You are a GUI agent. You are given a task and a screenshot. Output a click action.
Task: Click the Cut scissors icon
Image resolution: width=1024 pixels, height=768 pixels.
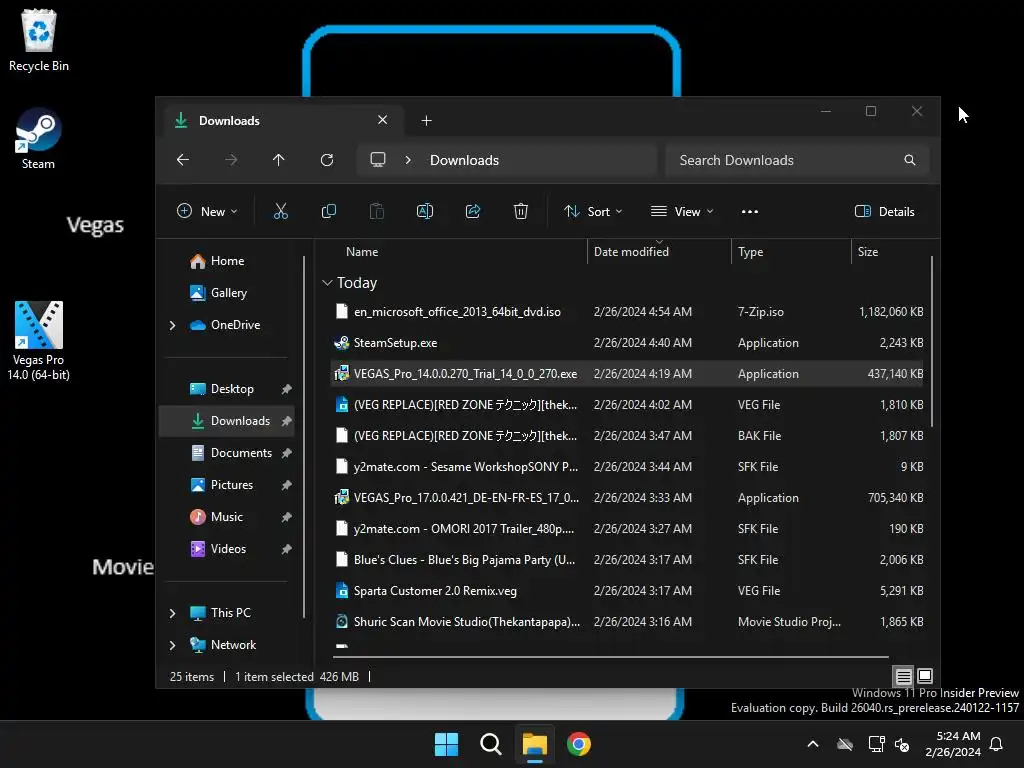[x=280, y=211]
